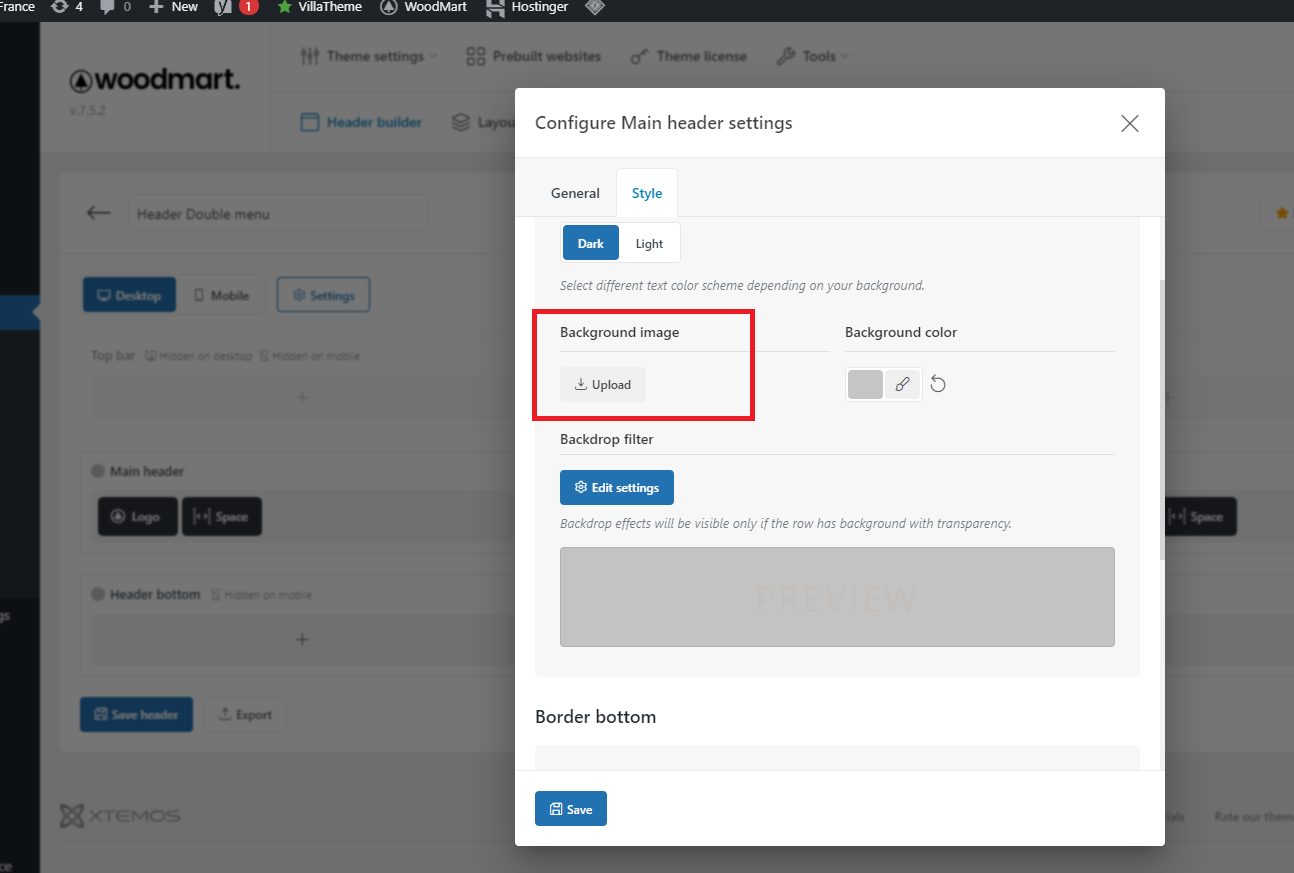Screen dimensions: 1294x873
Task: Open the Theme license page
Action: point(688,56)
